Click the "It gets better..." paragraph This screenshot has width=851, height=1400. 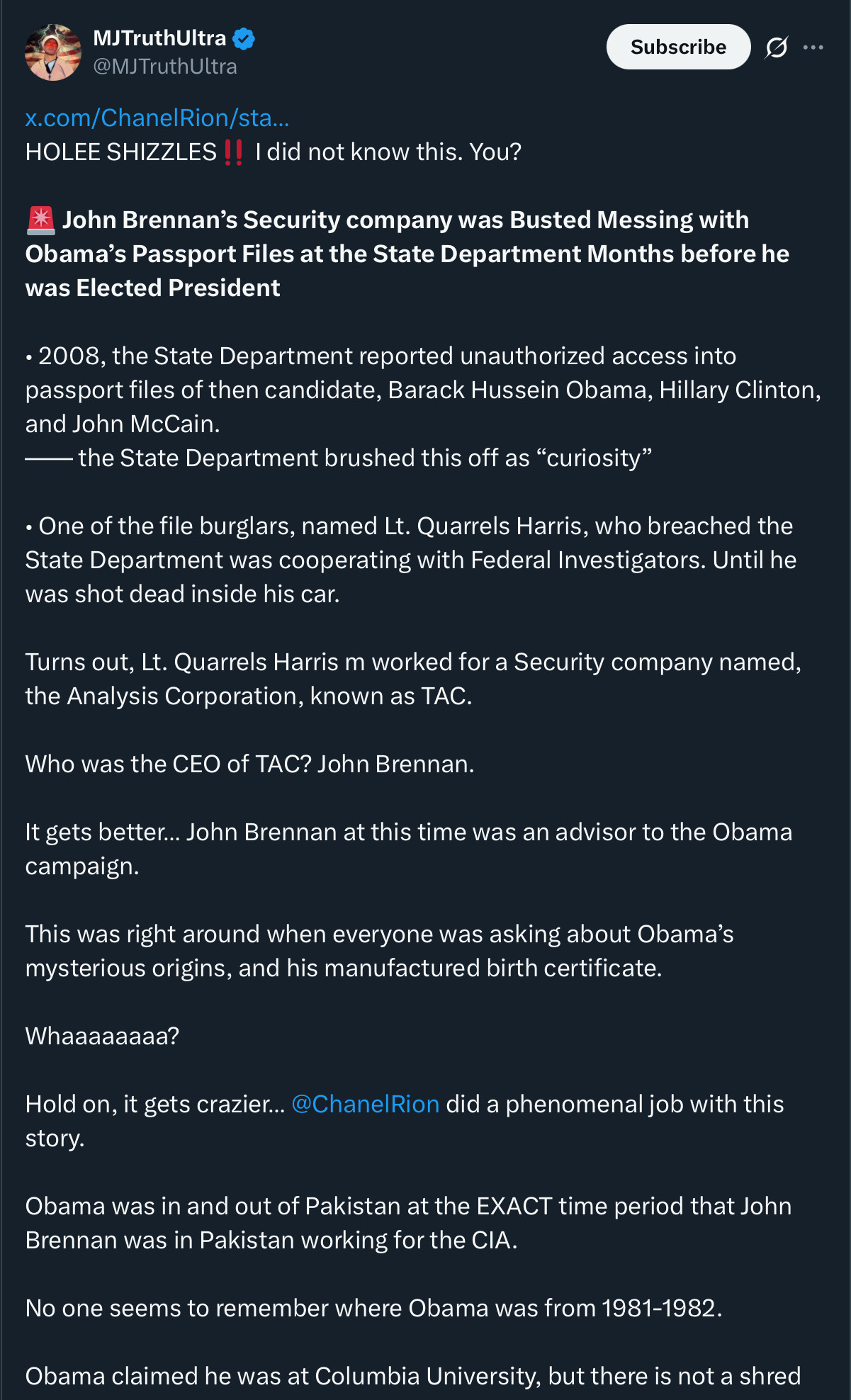(x=408, y=849)
